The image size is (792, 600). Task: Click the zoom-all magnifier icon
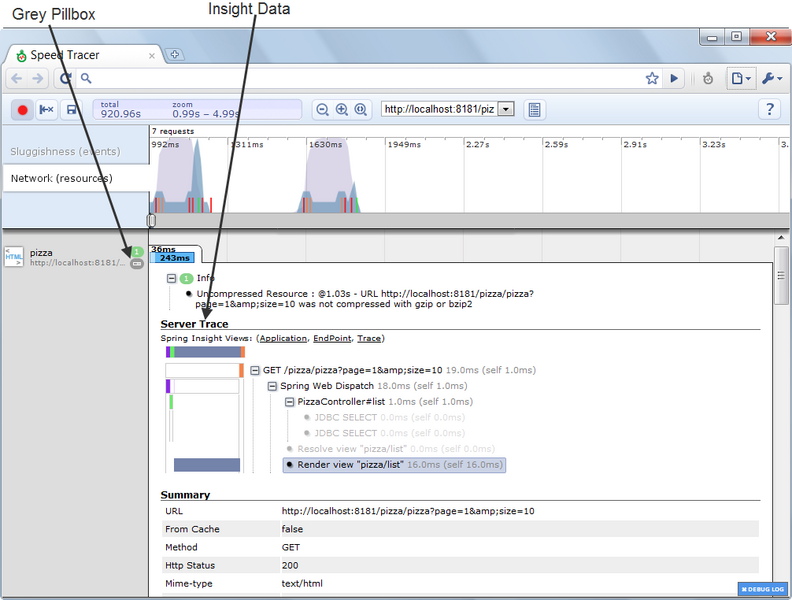(x=361, y=110)
